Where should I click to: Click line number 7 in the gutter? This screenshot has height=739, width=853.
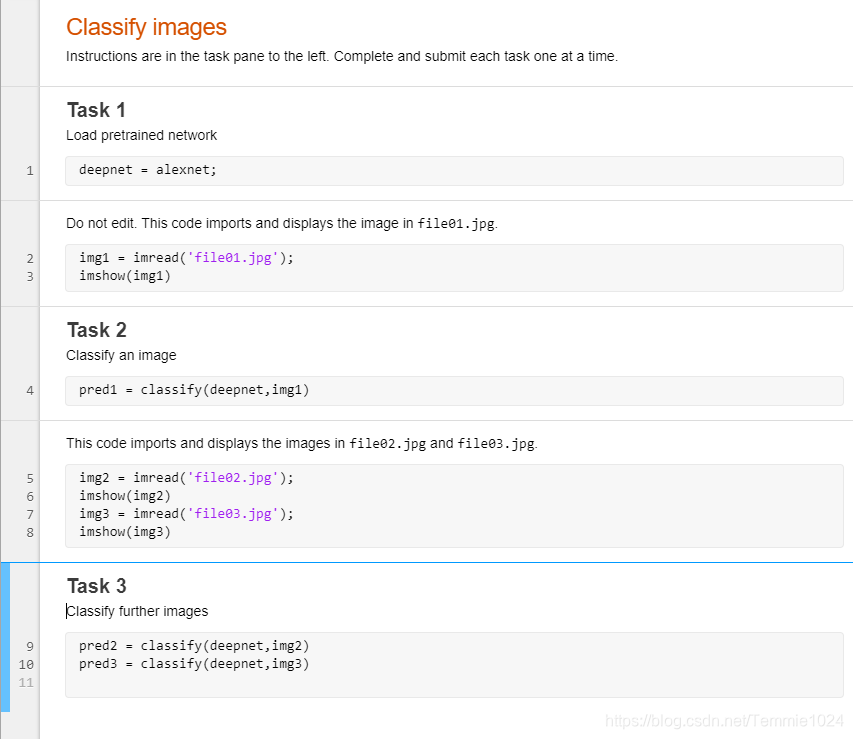pos(30,515)
